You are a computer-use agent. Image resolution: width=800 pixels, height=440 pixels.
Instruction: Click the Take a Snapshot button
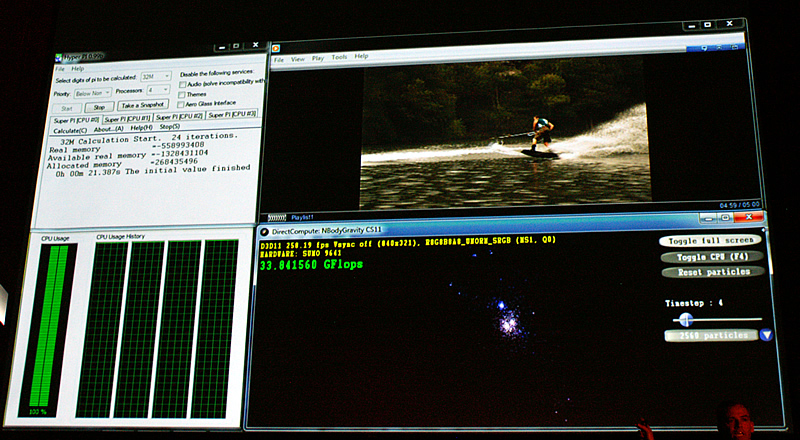click(142, 105)
